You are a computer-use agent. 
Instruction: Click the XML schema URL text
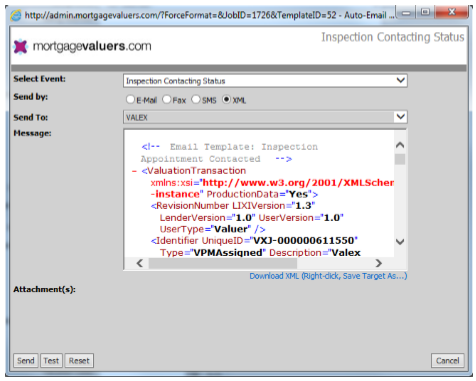[298, 183]
